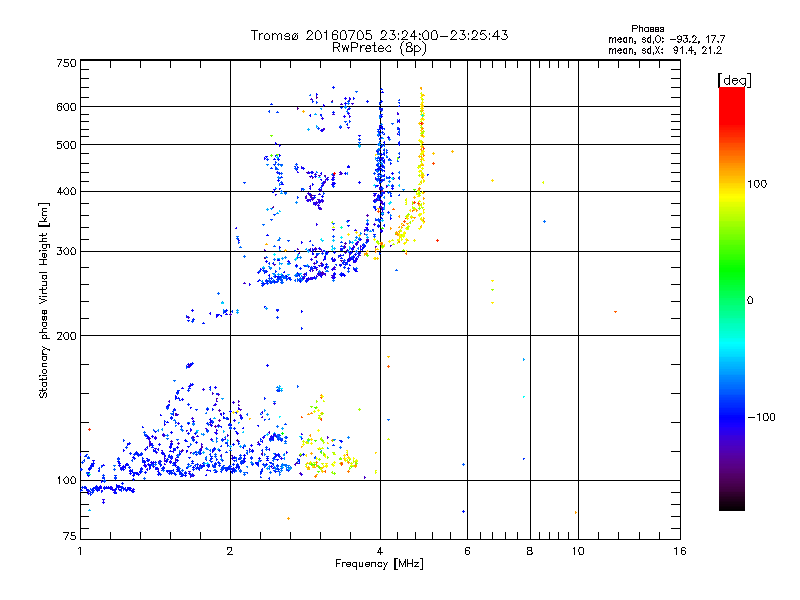Click the x-axis tick label '2'

pyautogui.click(x=230, y=551)
